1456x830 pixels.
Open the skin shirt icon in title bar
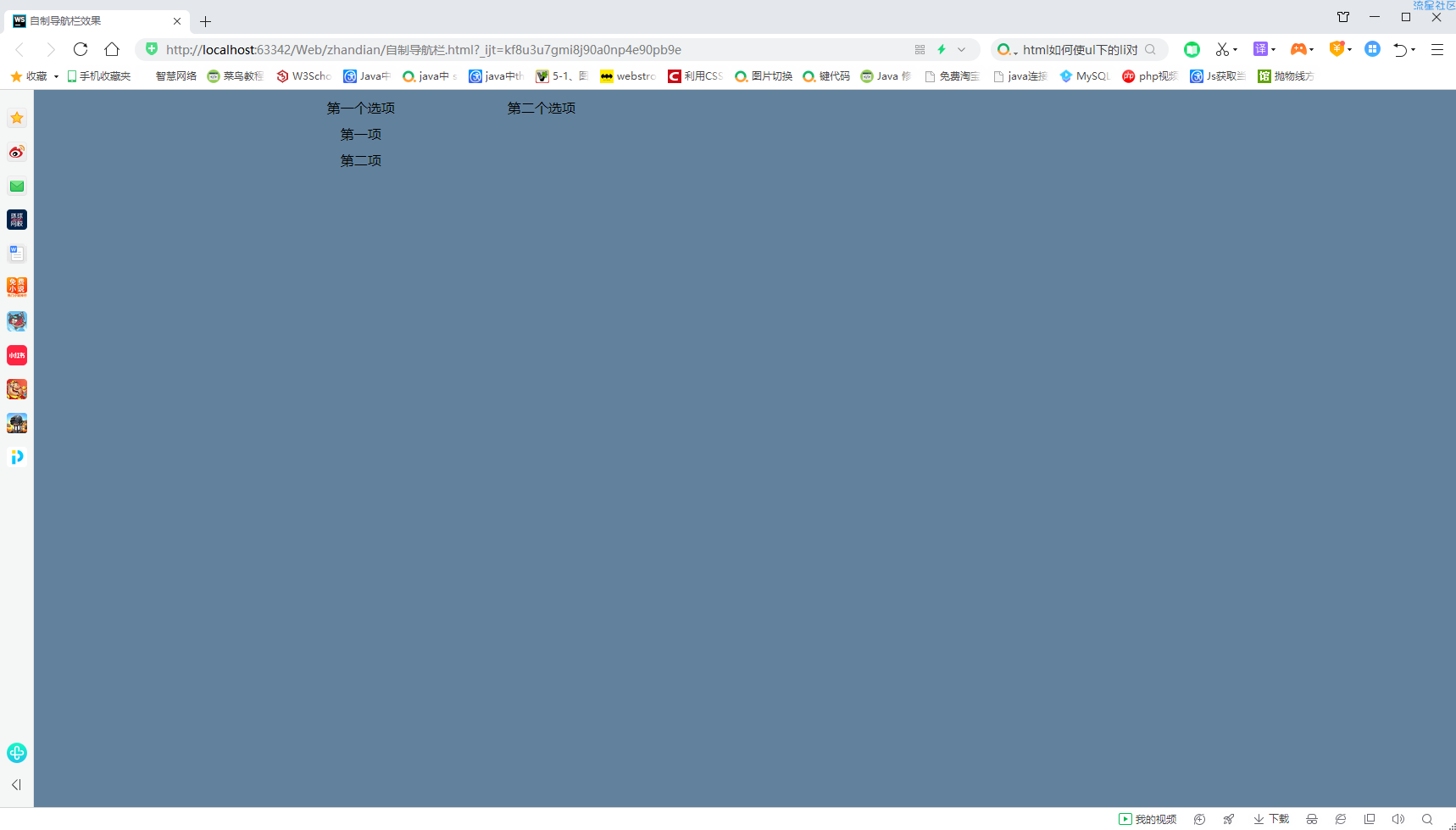(x=1343, y=17)
